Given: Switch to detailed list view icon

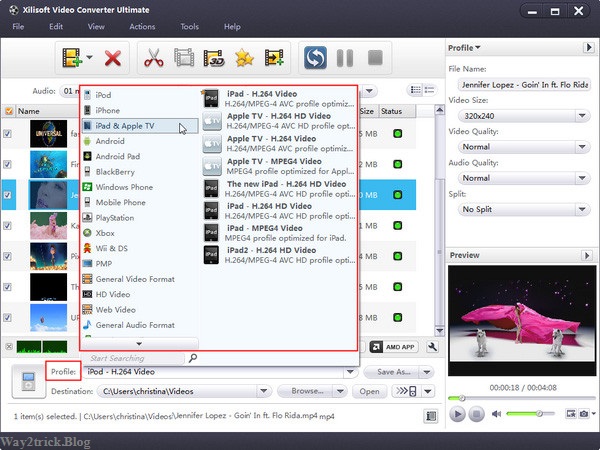Looking at the screenshot, I should (416, 90).
